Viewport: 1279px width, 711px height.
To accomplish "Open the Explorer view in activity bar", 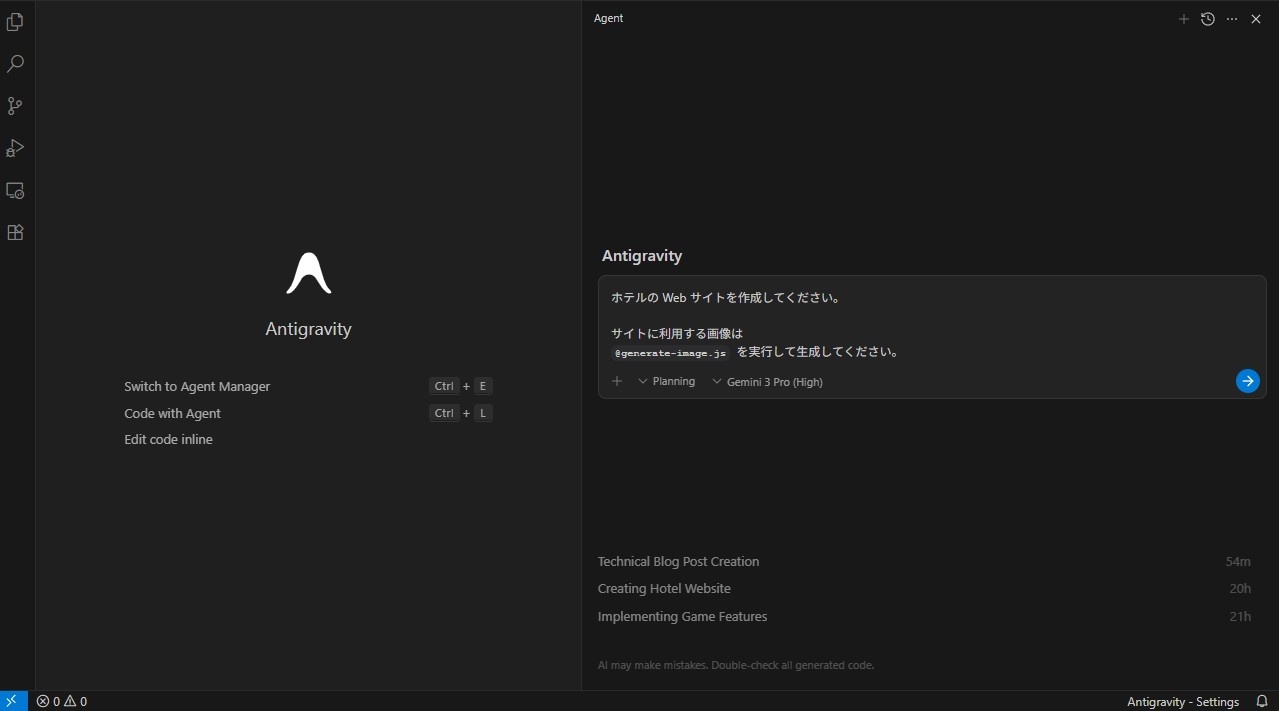I will pos(15,22).
